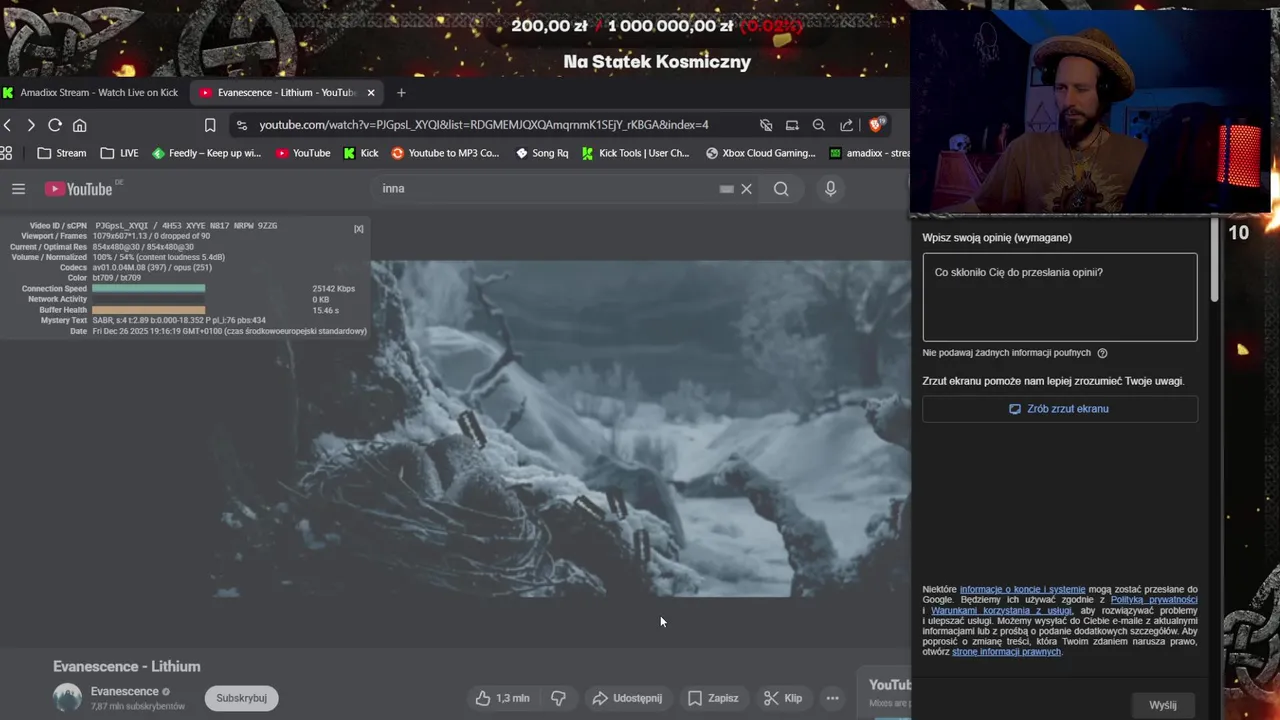Open the browser home page

click(80, 125)
